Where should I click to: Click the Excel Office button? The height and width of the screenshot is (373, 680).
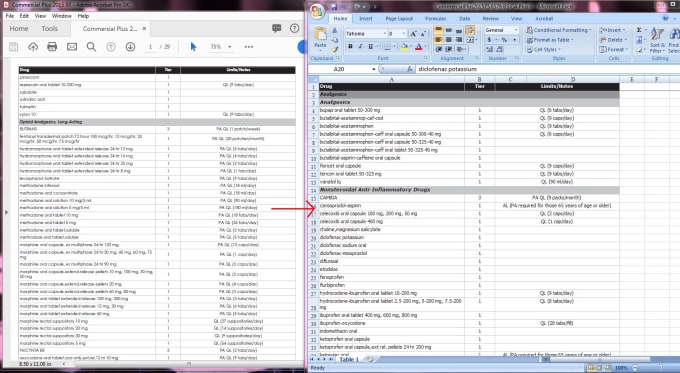[317, 11]
